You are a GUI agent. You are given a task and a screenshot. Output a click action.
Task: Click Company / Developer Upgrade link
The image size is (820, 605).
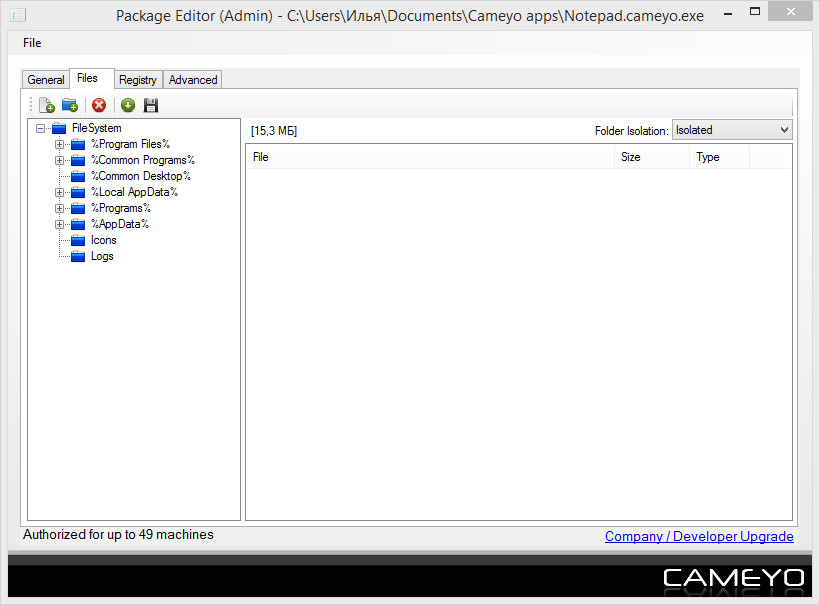(x=699, y=537)
